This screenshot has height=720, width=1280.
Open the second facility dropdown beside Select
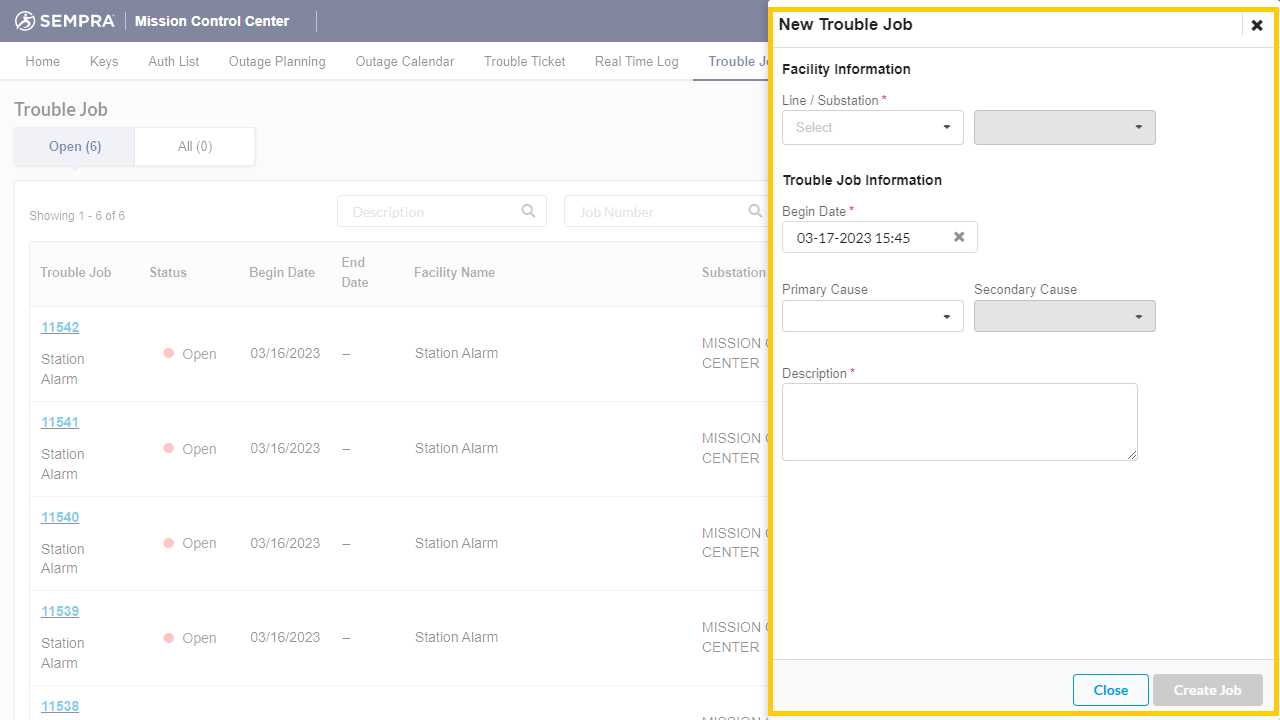click(1064, 127)
